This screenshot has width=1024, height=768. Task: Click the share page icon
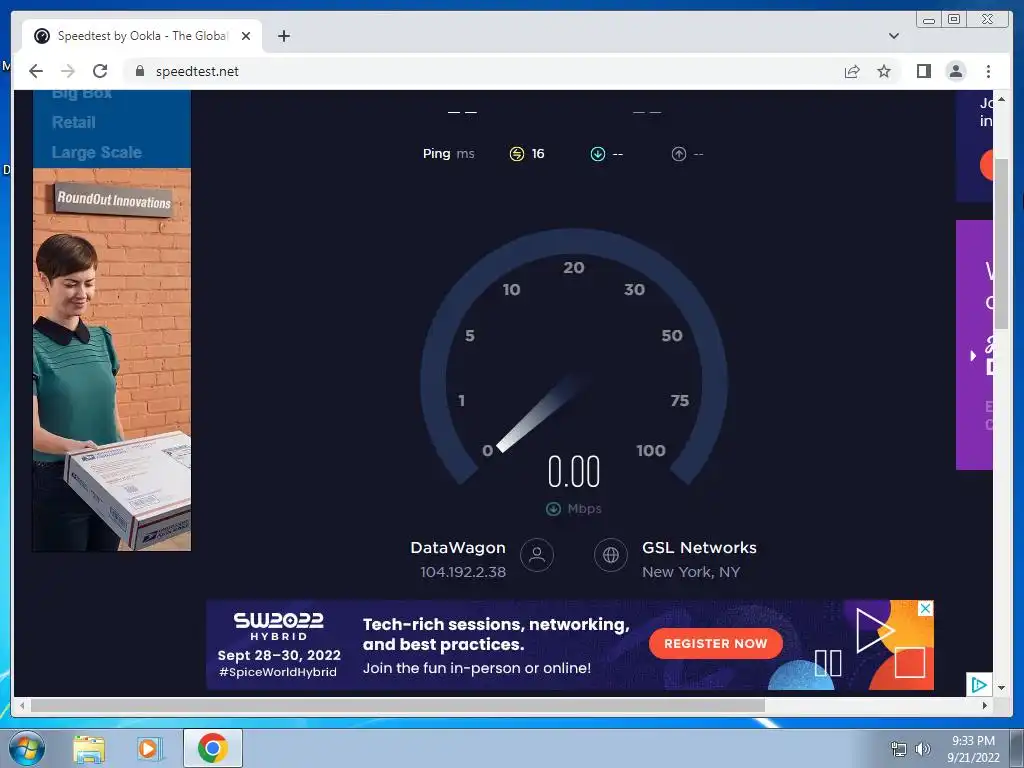(x=852, y=71)
